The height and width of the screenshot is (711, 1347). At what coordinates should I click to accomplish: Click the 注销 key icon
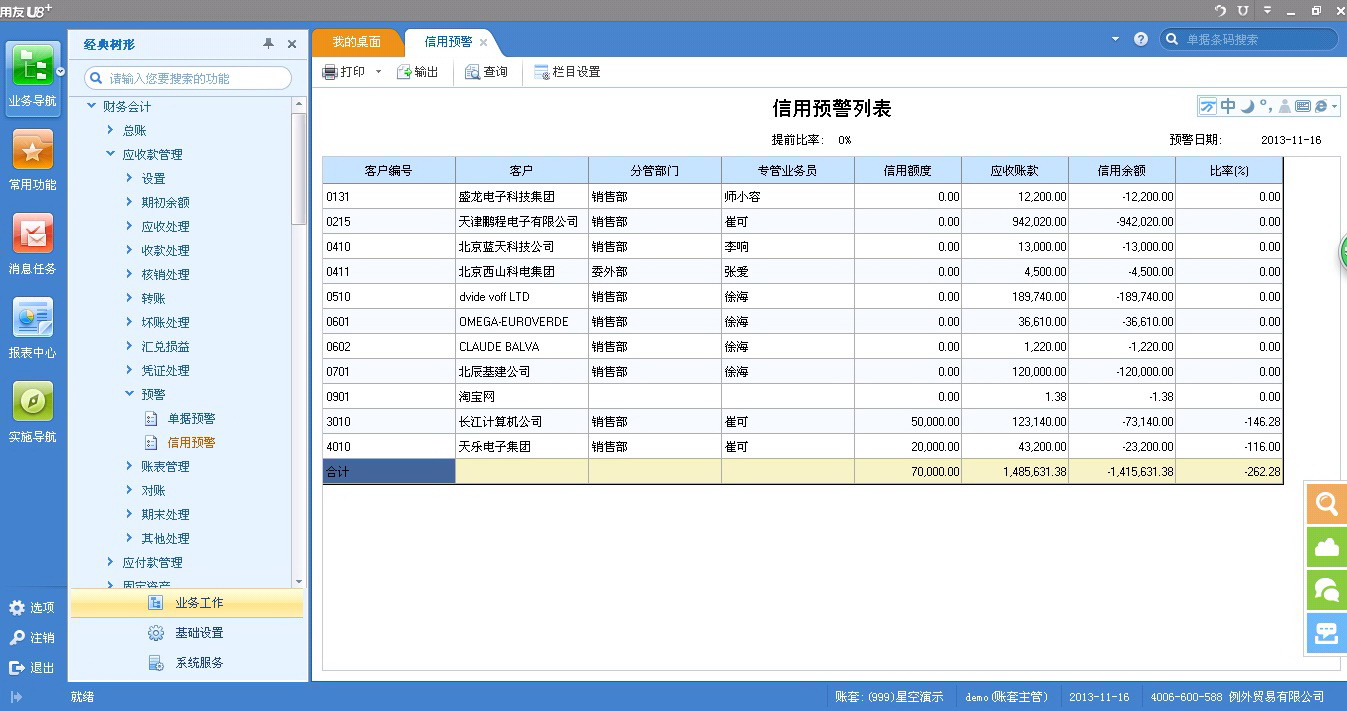17,637
